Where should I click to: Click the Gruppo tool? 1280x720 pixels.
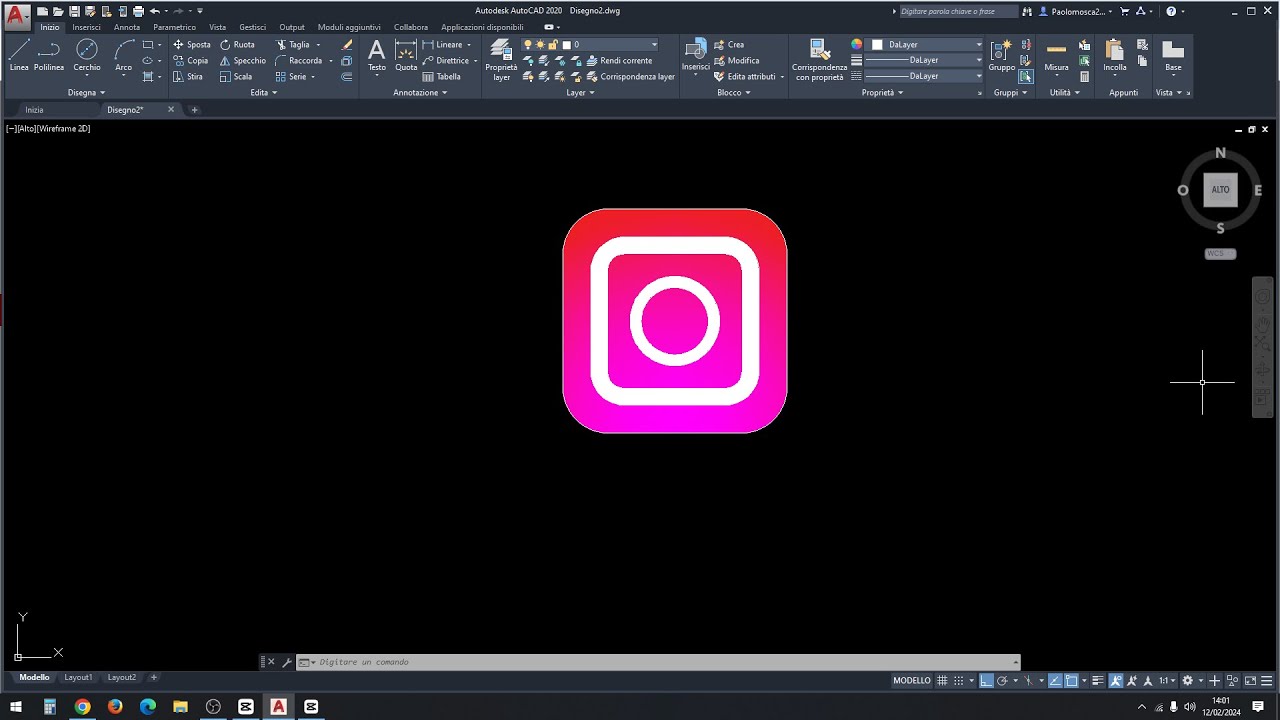click(1001, 55)
